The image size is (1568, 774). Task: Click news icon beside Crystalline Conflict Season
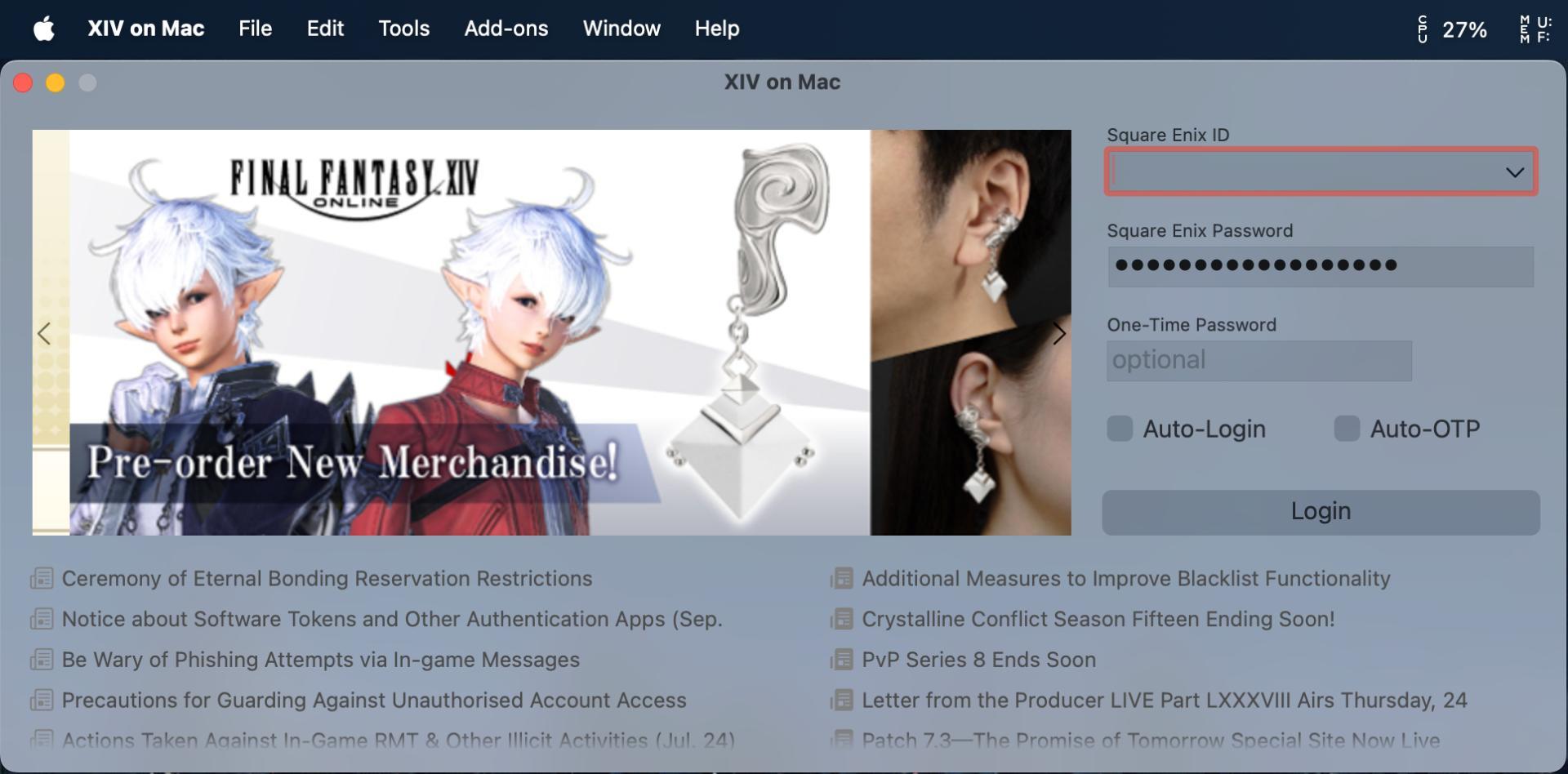coord(841,619)
